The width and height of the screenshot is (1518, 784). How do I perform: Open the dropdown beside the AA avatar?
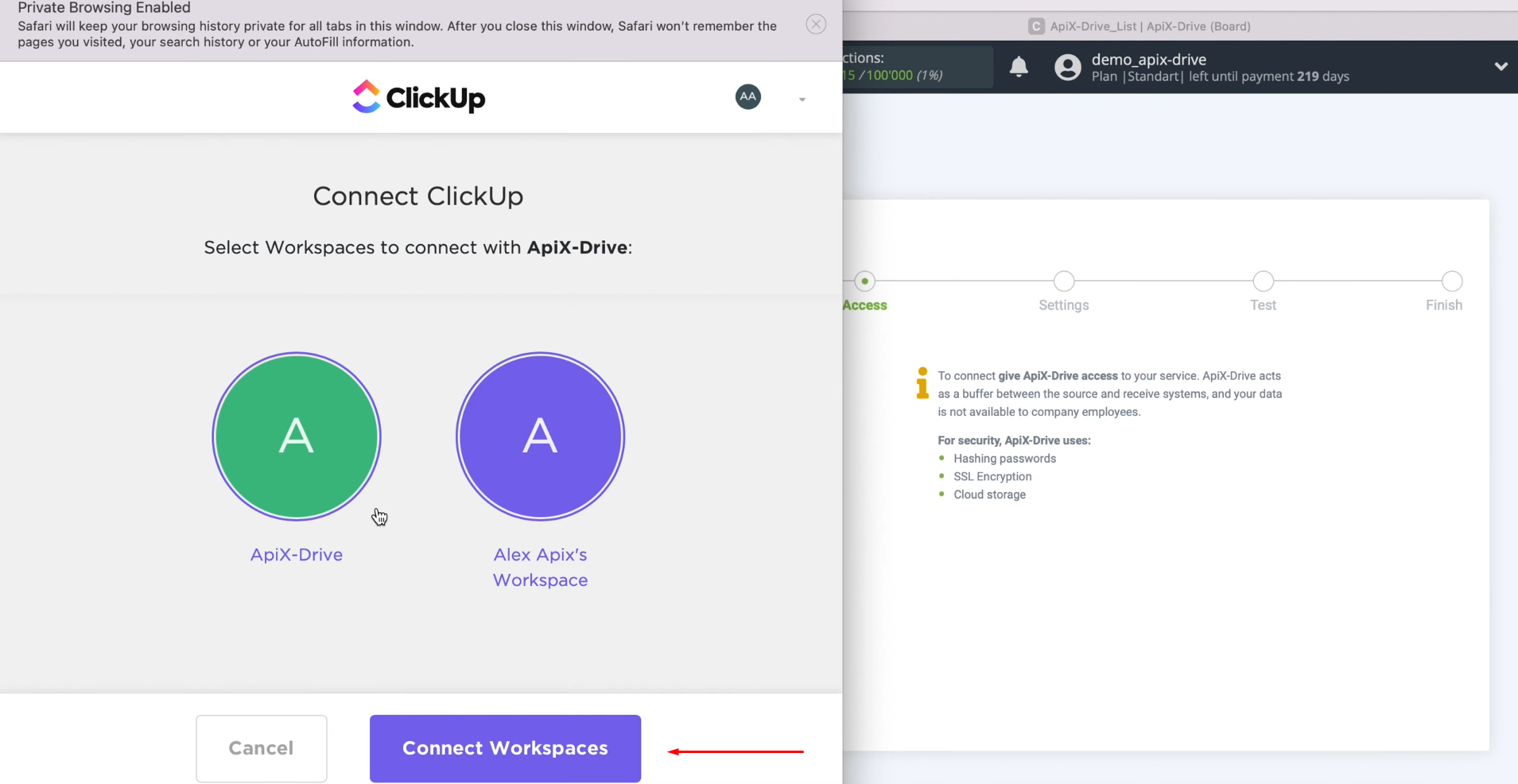(x=801, y=98)
